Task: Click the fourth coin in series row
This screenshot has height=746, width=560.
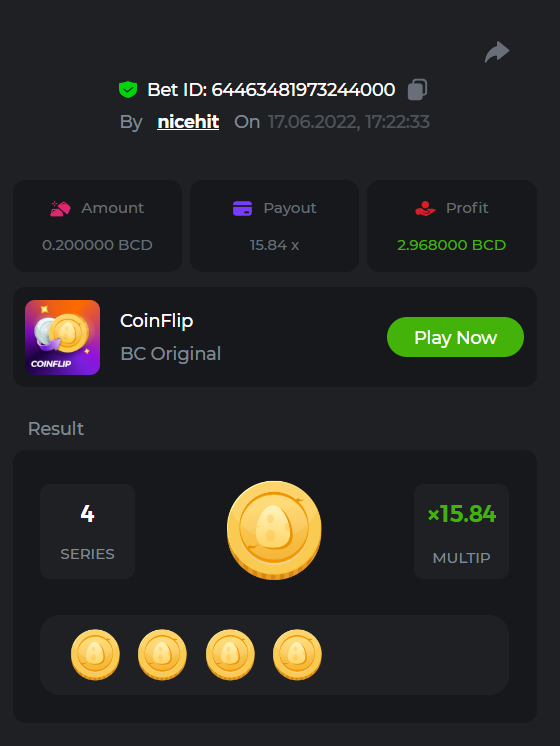Action: coord(297,655)
